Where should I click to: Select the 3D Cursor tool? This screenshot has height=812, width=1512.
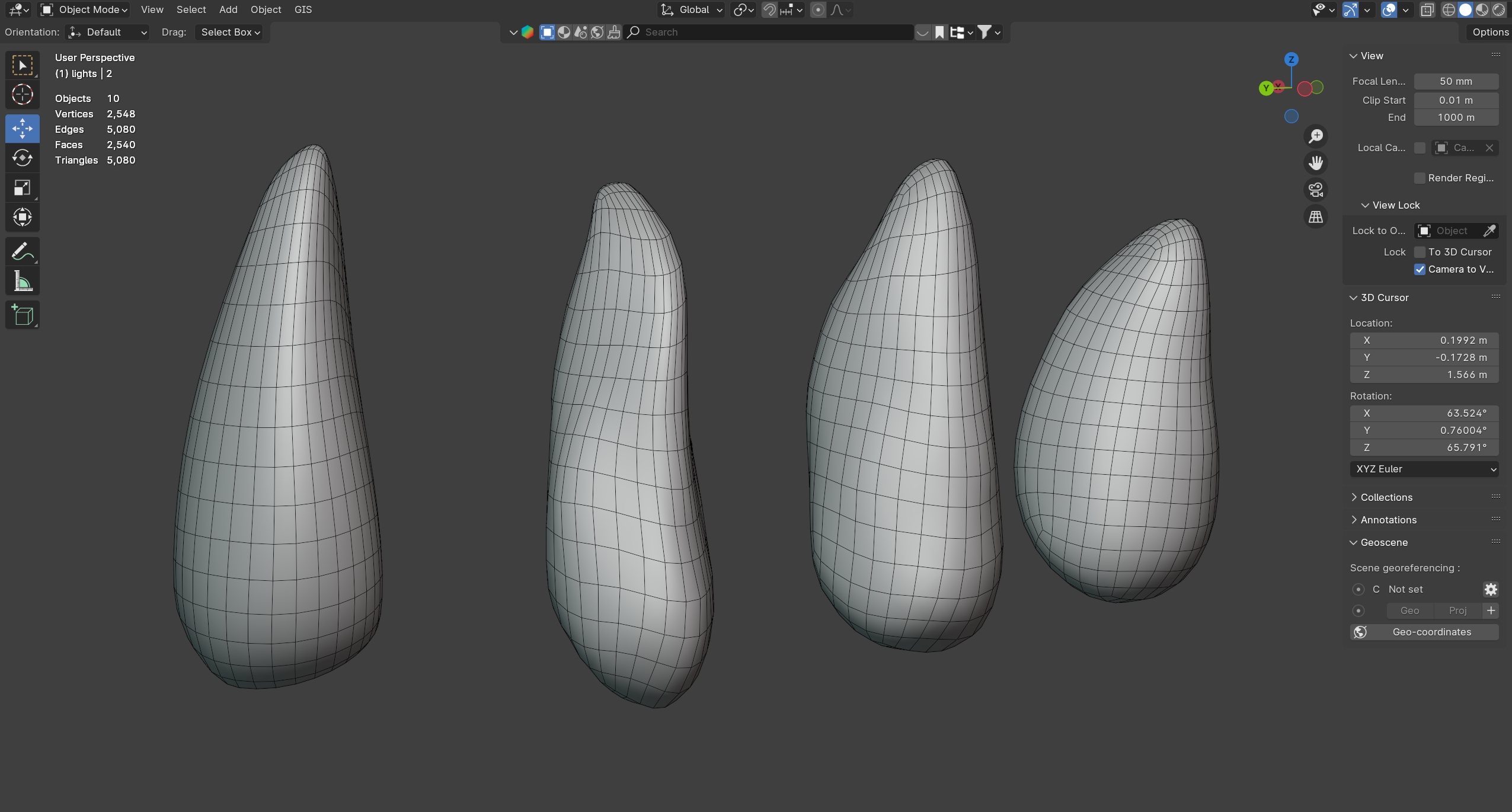[x=23, y=95]
